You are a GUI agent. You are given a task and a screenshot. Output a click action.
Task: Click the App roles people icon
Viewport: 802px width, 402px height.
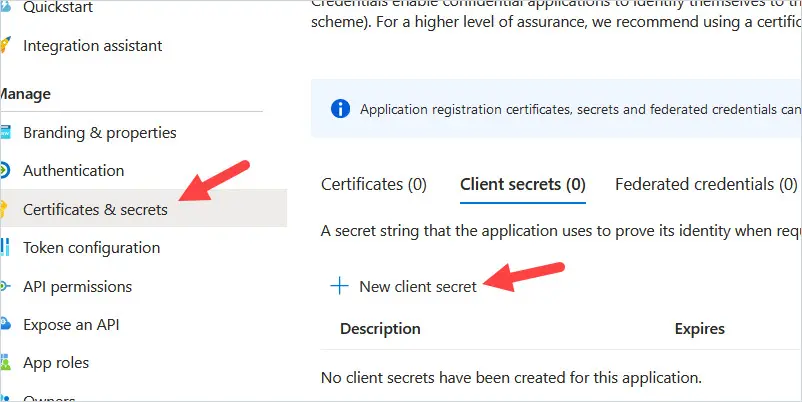tap(5, 363)
